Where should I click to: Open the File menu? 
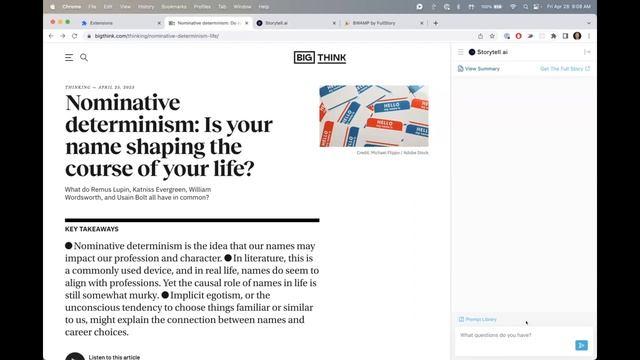(x=92, y=7)
